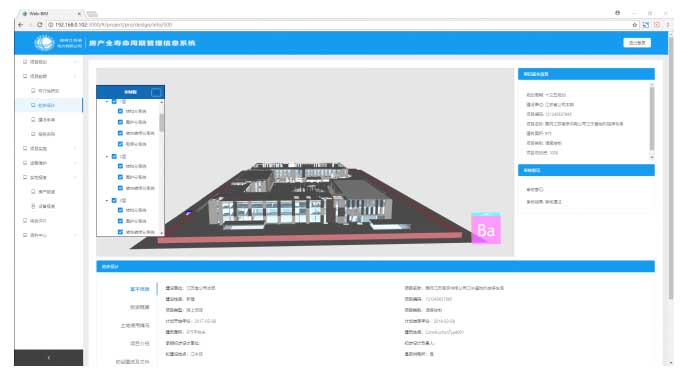This screenshot has height=376, width=693.
Task: Select the highlighted sidebar submenu item
Action: [49, 105]
